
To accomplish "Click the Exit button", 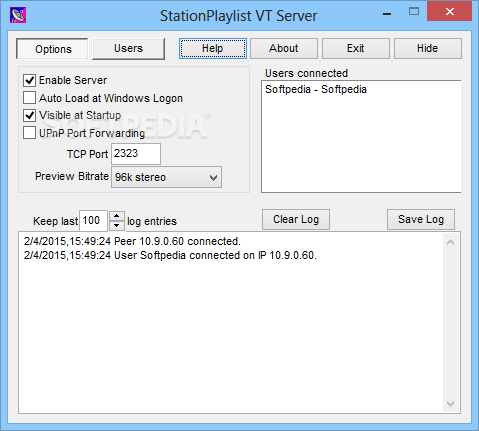I will (356, 48).
